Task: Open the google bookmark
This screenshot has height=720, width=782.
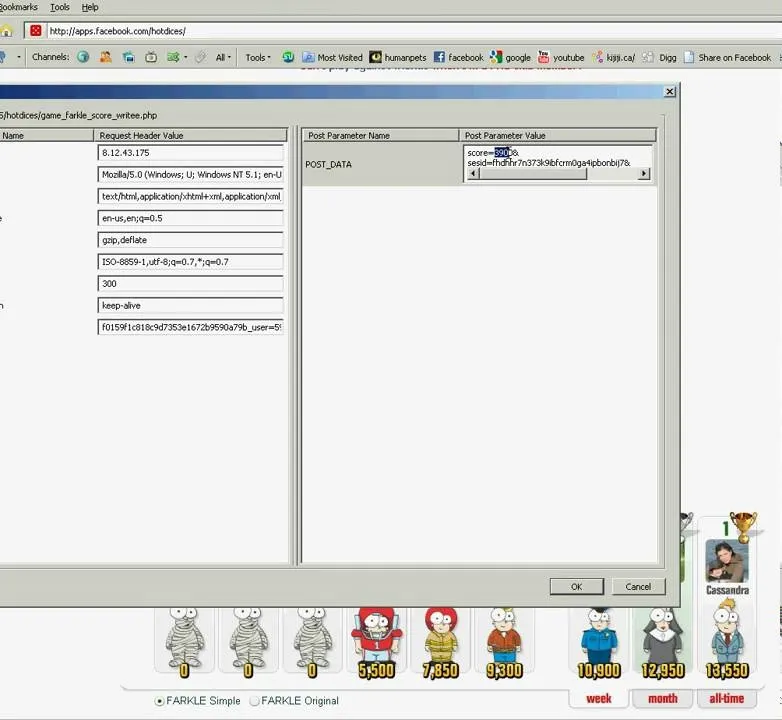Action: [510, 57]
